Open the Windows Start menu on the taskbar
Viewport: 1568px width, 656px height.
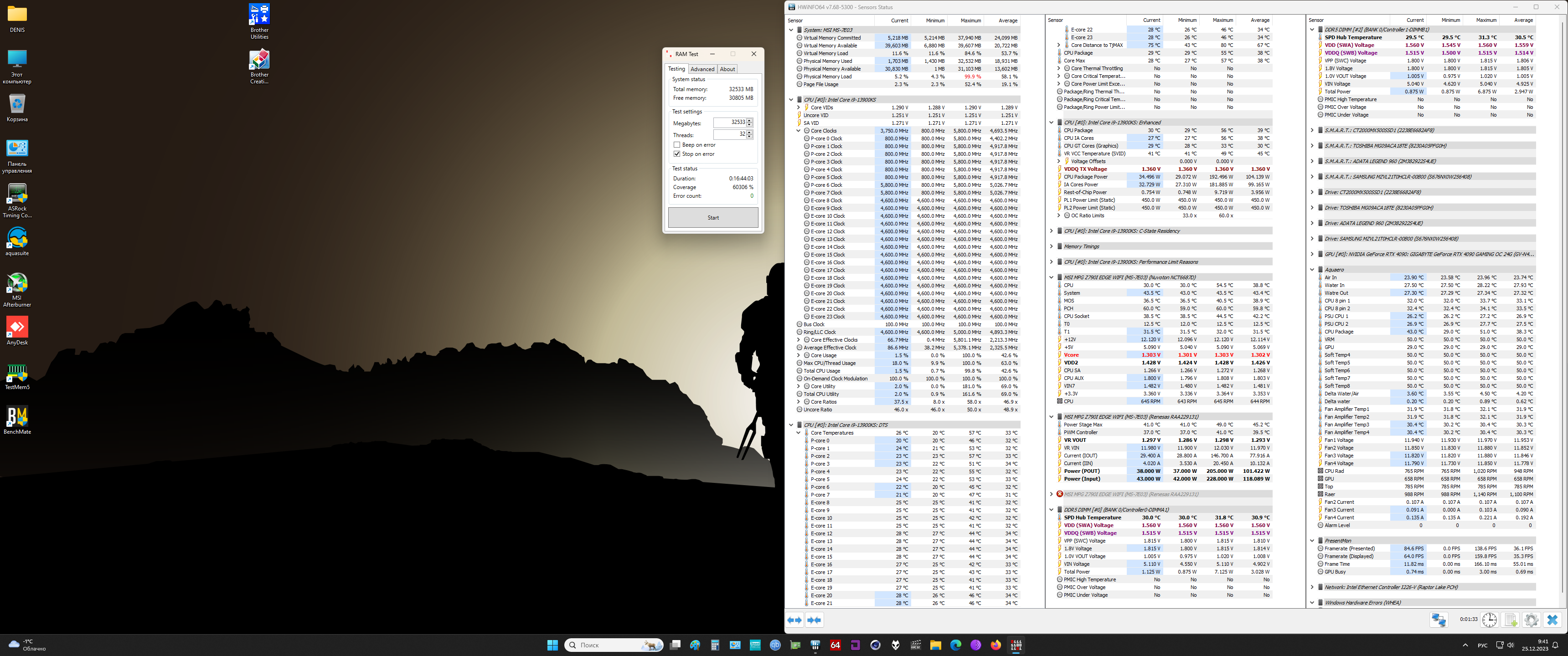coord(552,645)
